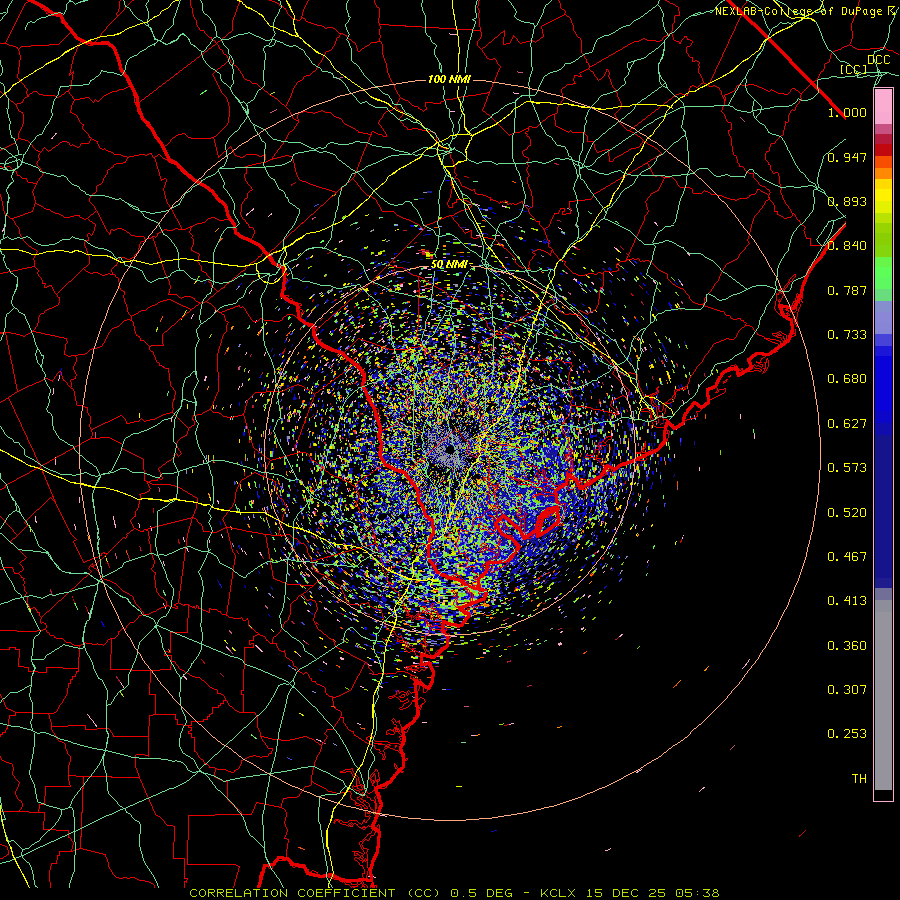Click the black radar site center dot
The height and width of the screenshot is (900, 900).
(x=450, y=449)
